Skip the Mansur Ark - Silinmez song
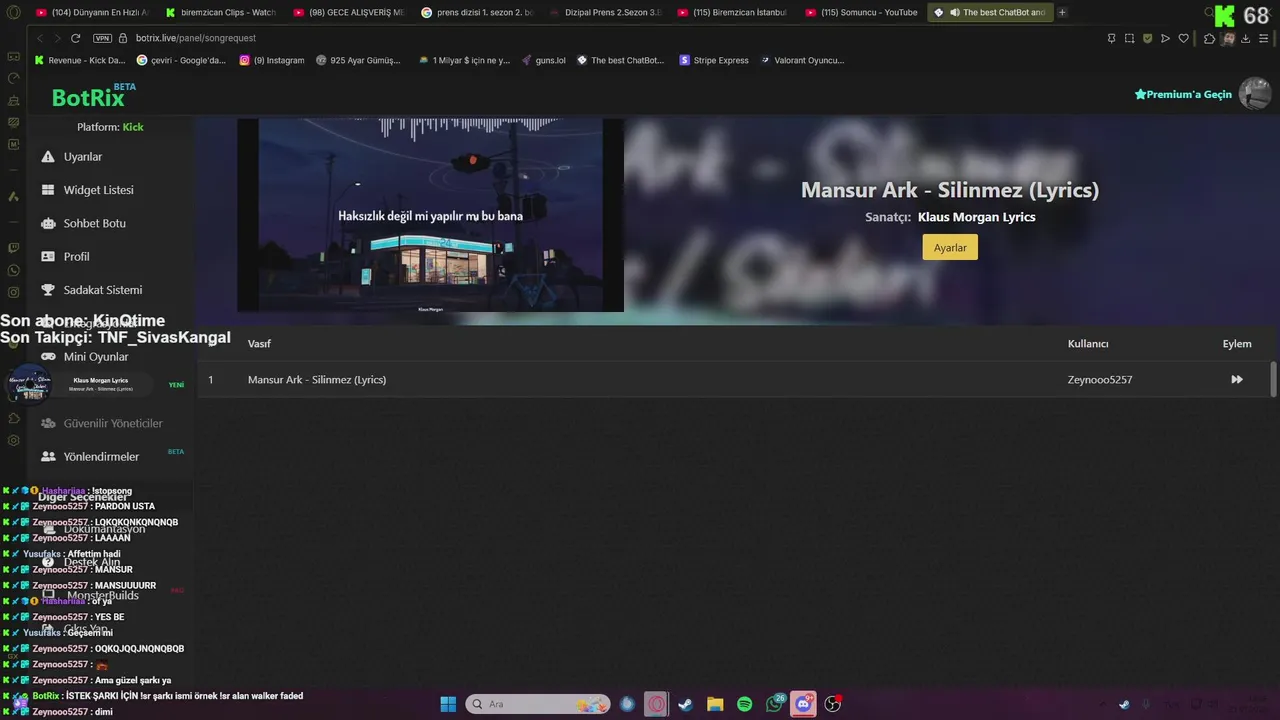The width and height of the screenshot is (1280, 720). [x=1237, y=380]
